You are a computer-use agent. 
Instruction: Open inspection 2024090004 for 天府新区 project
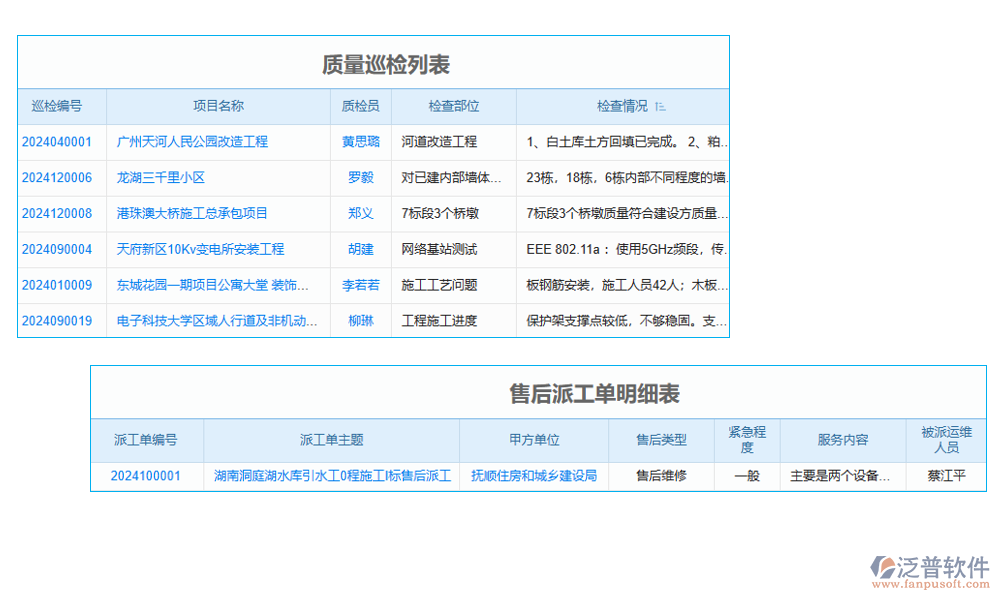[55, 249]
